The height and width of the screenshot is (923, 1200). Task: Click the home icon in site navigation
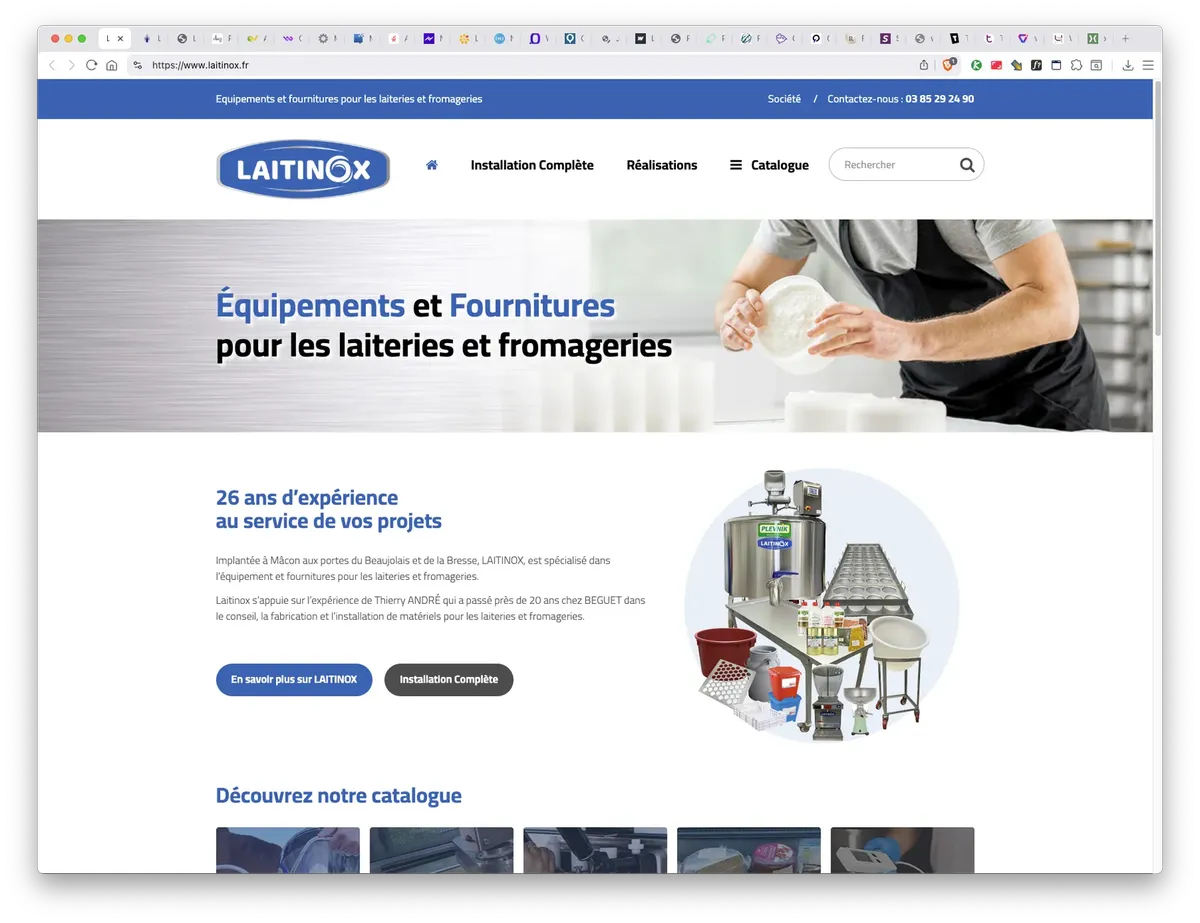pos(432,165)
